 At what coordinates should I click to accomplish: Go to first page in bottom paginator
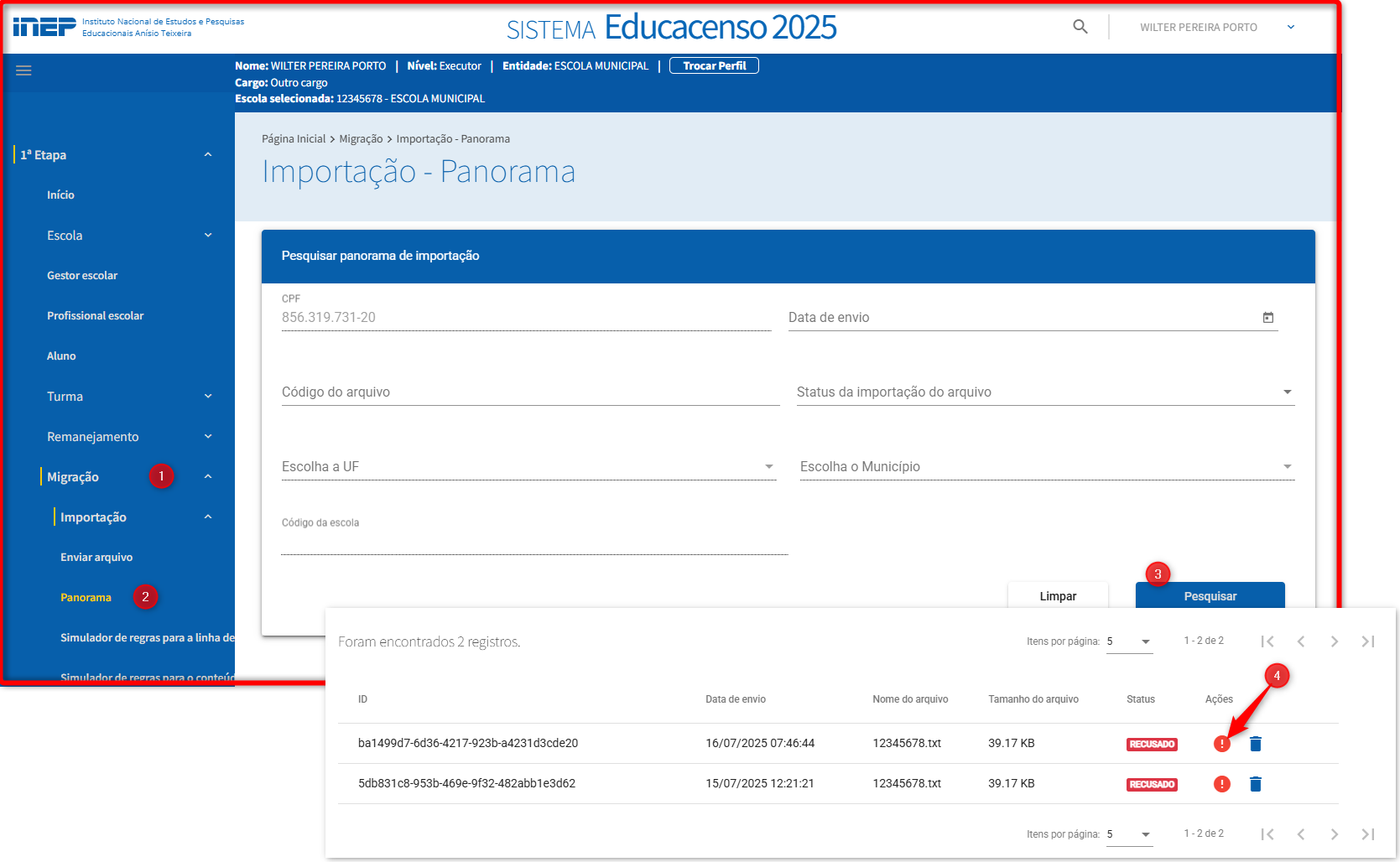point(1267,834)
